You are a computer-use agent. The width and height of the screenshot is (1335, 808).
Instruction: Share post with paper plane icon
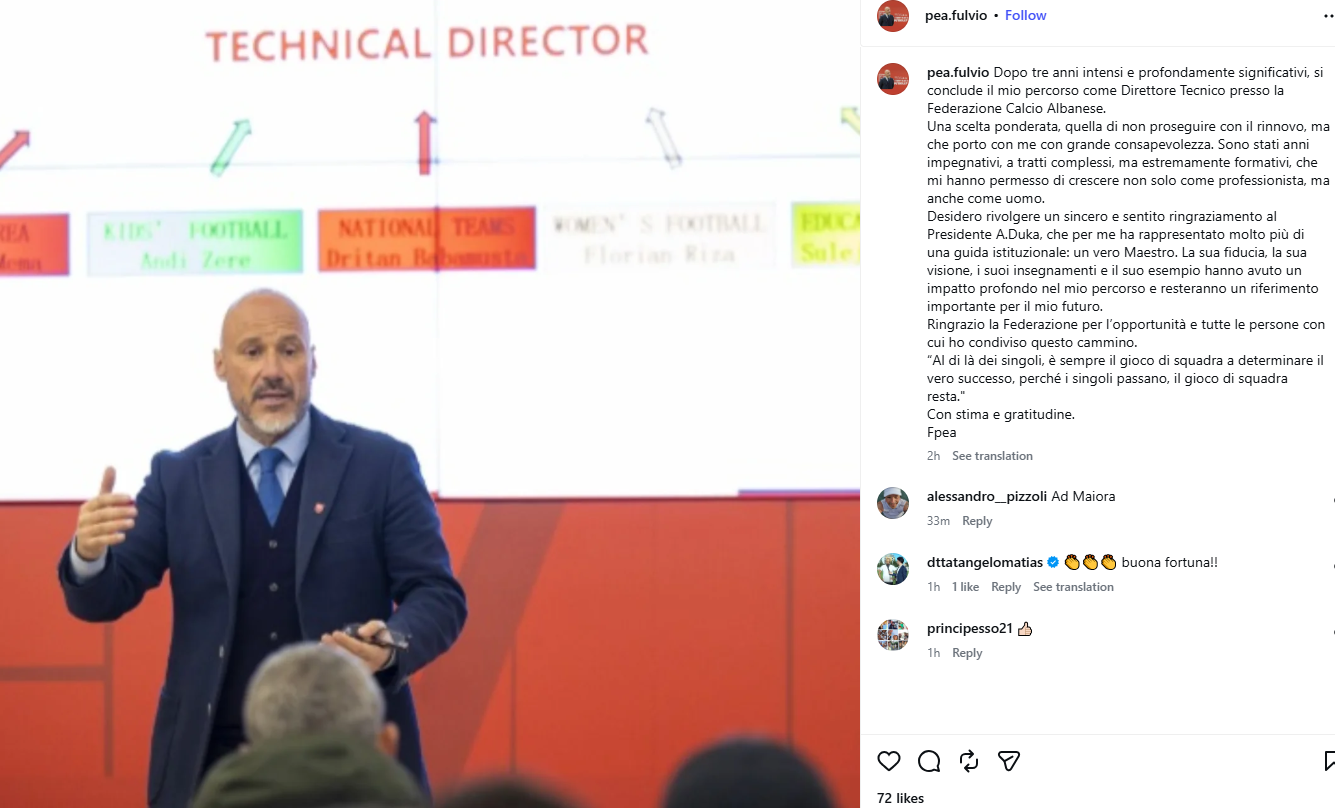1009,761
